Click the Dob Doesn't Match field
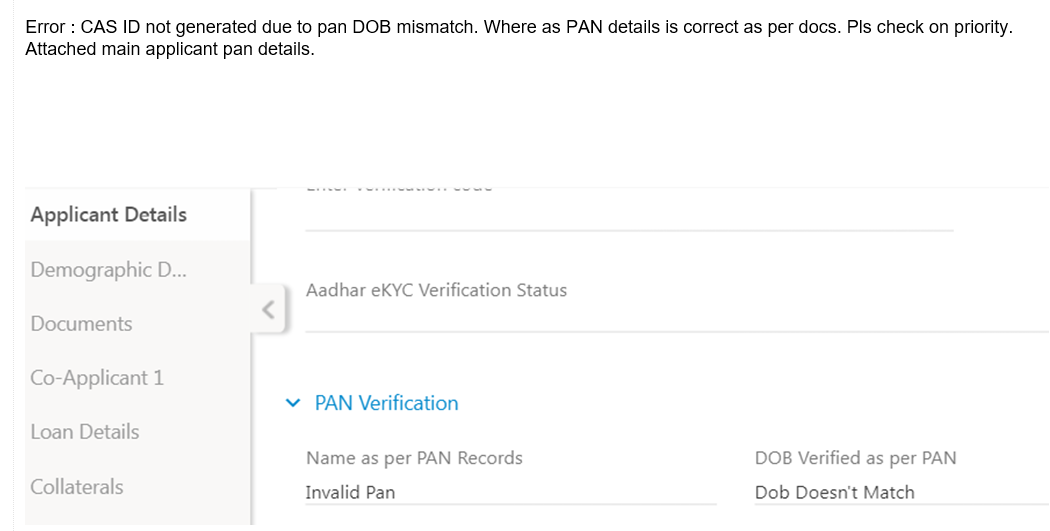 (900, 492)
